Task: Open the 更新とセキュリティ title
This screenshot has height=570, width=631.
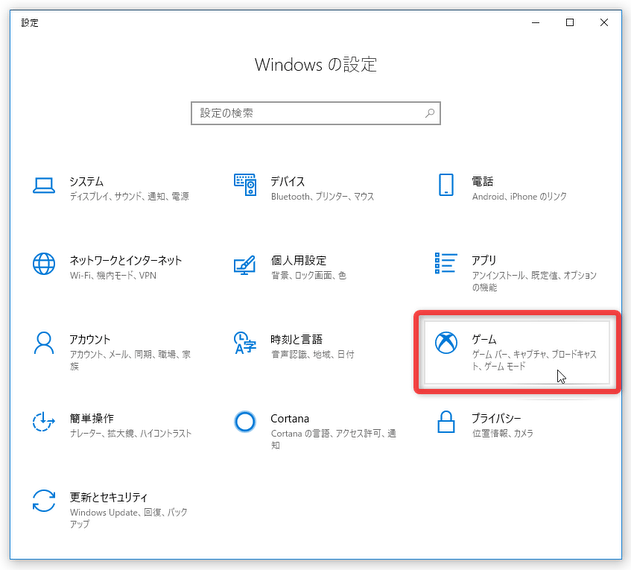Action: point(109,497)
